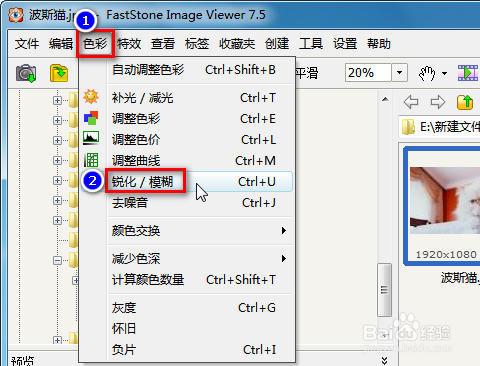Click the RGB squares icon for 调整色彩
Screen dimensions: 480x366
tap(91, 118)
